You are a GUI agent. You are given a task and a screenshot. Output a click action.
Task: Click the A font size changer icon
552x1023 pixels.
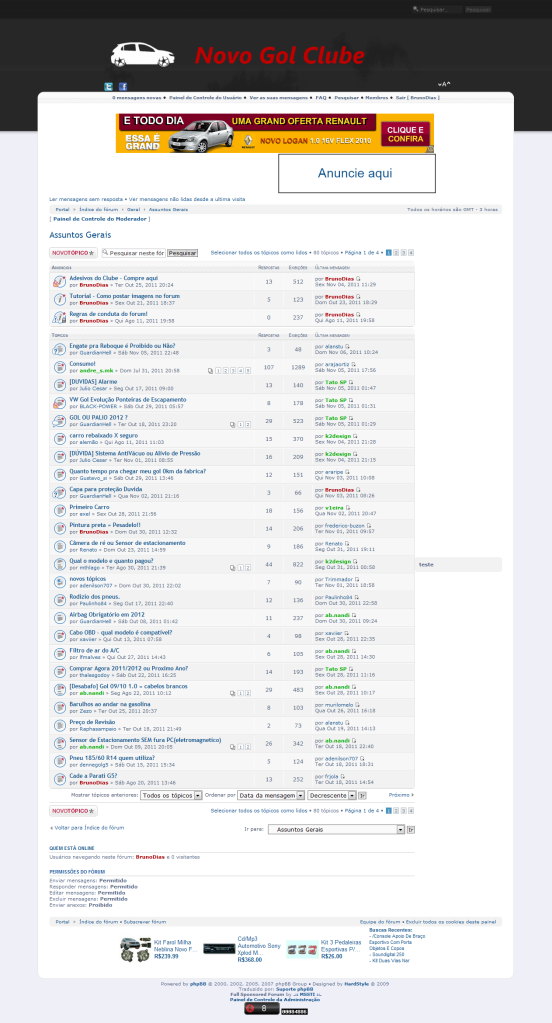click(444, 84)
